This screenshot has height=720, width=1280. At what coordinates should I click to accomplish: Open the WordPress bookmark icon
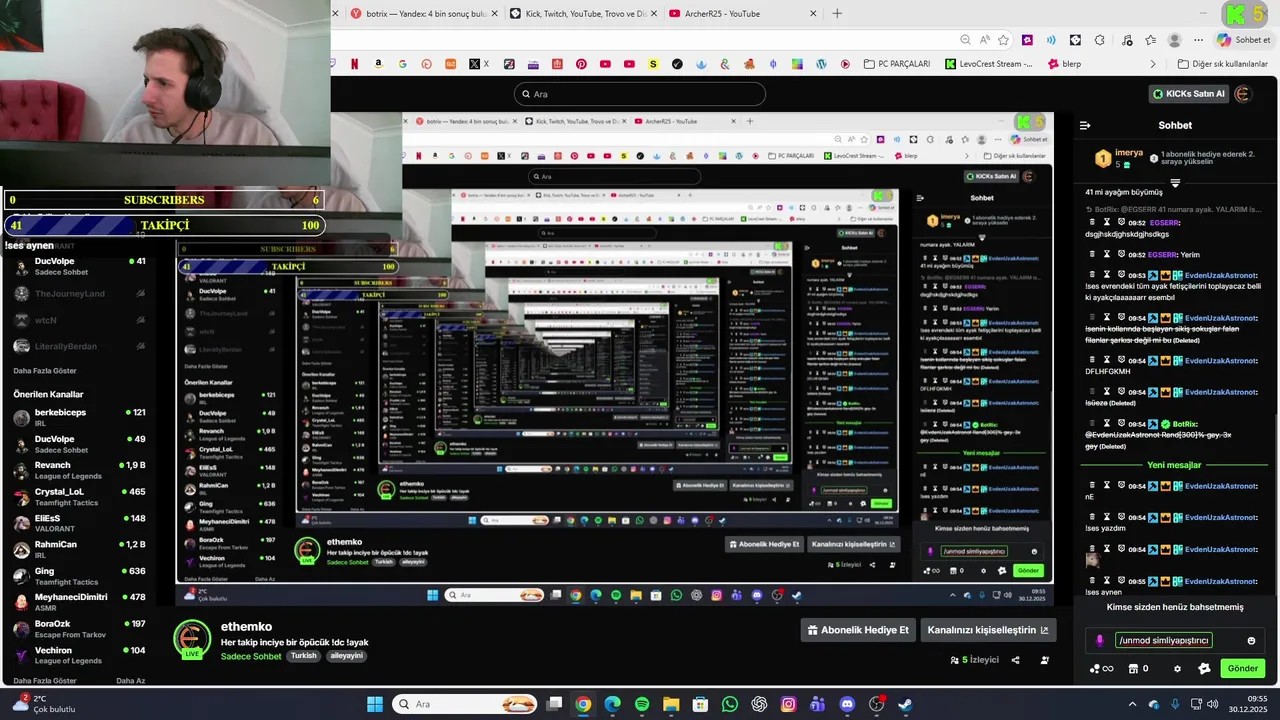click(x=821, y=64)
